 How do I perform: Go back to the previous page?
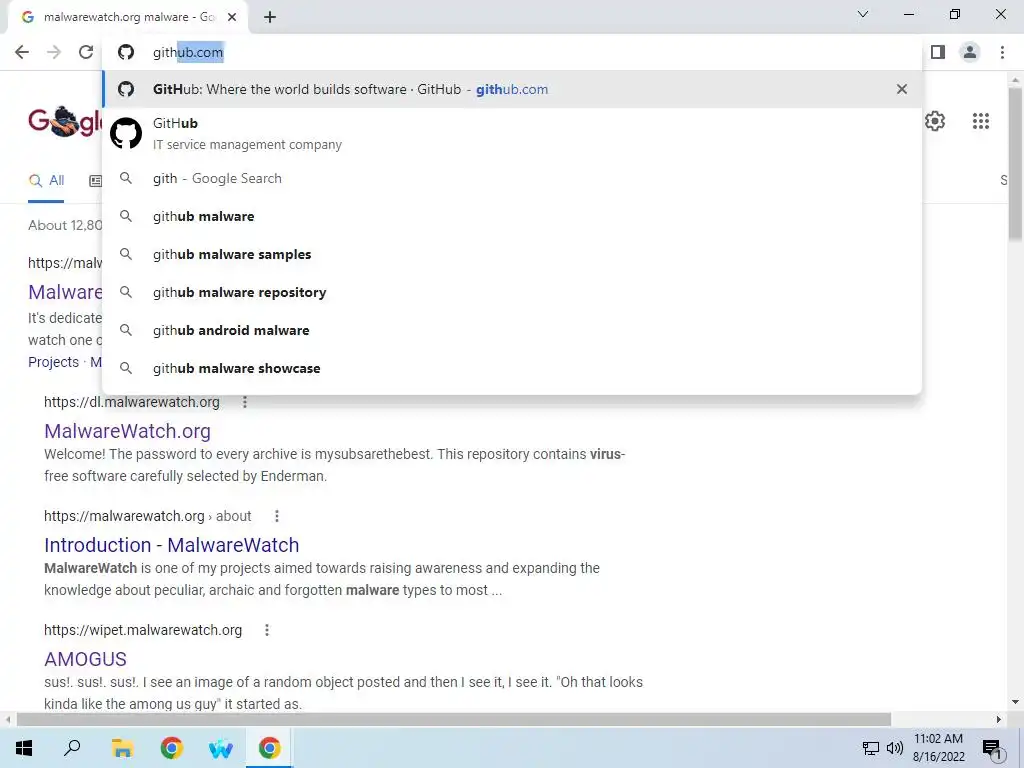tap(22, 52)
